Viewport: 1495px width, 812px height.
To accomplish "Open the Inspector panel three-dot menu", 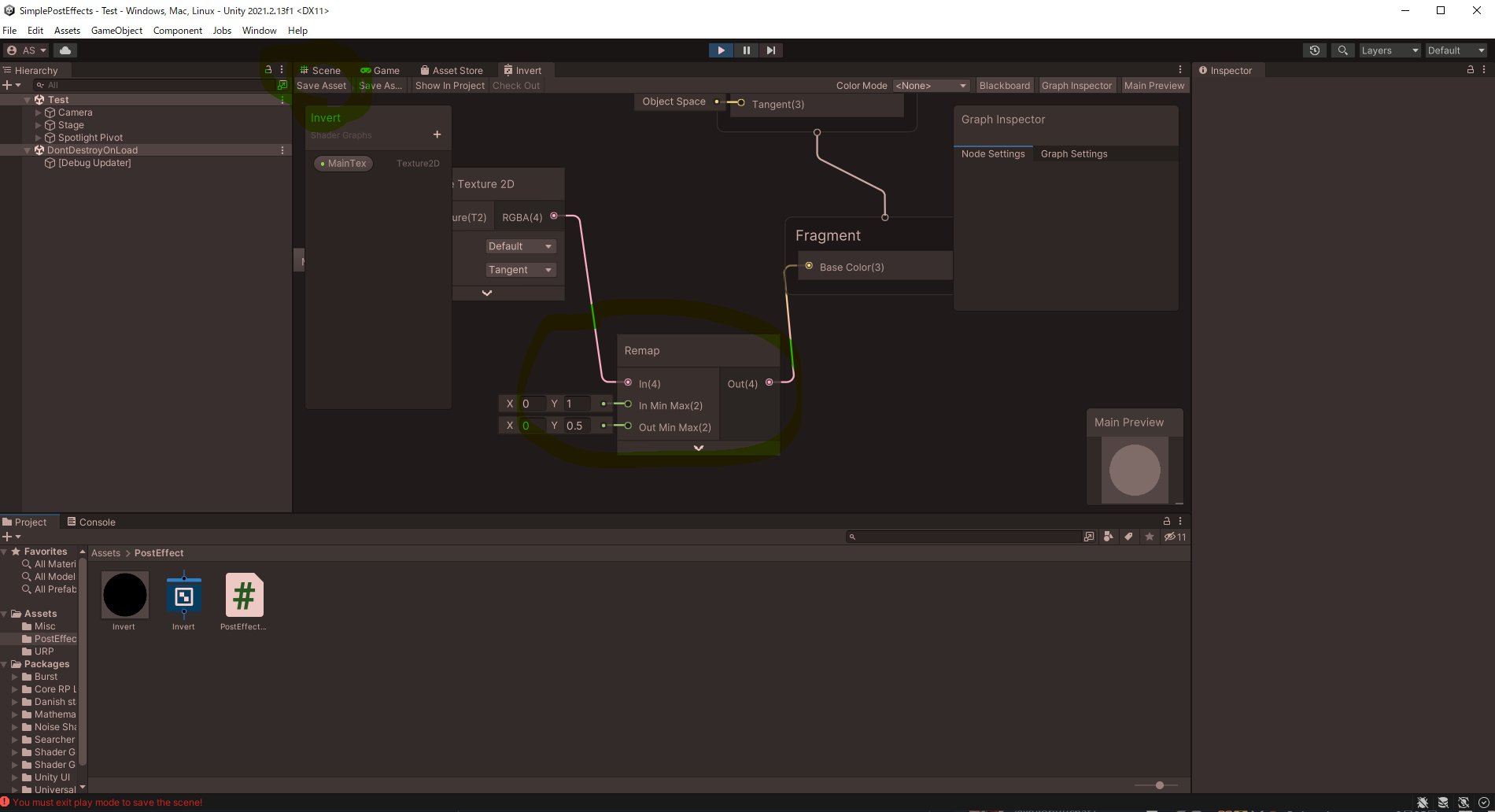I will (1484, 70).
